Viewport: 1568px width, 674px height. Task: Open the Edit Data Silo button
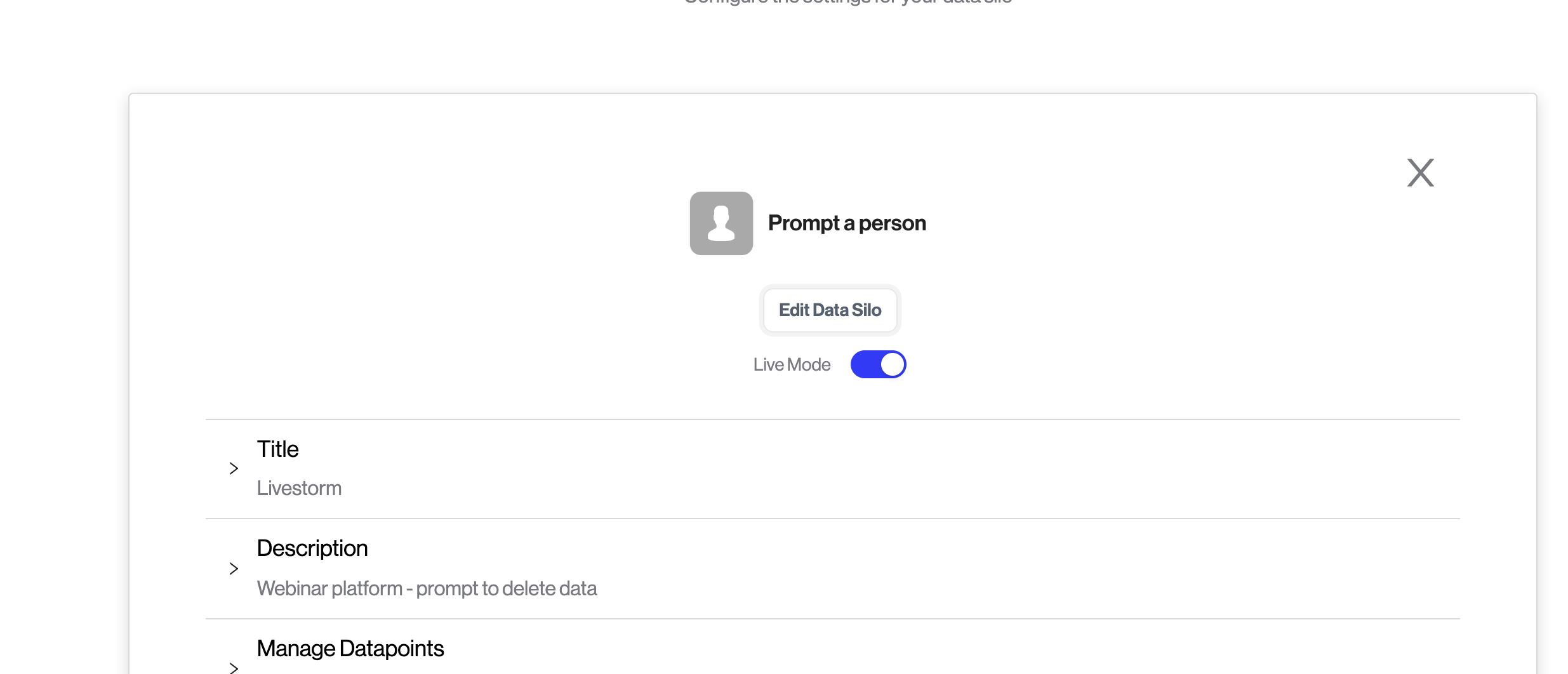(x=830, y=310)
